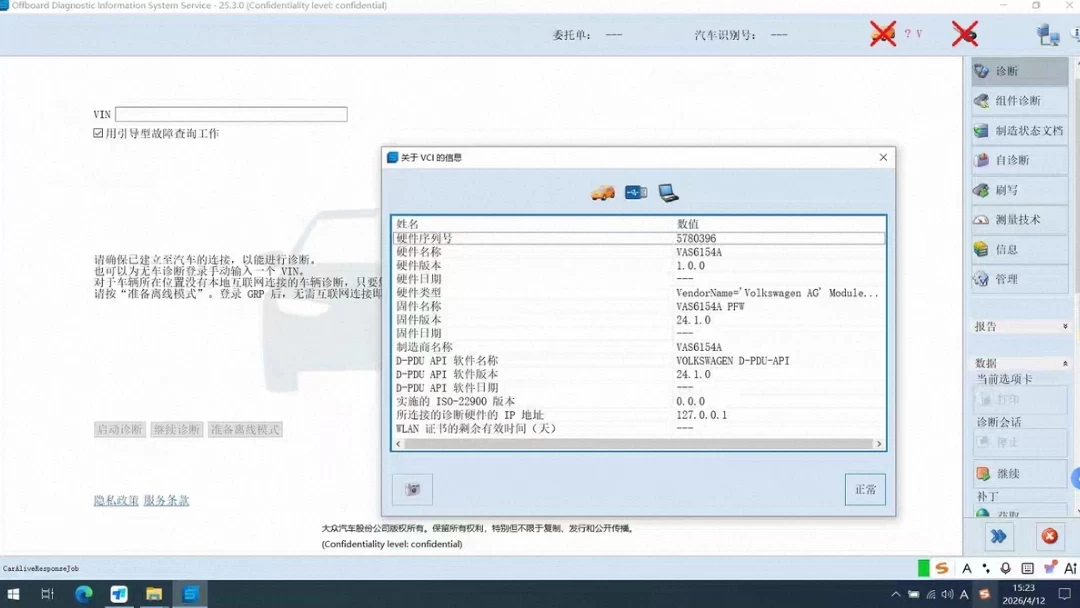Click the double-arrow expander near bottom right
The image size is (1080, 608).
pyautogui.click(x=998, y=537)
